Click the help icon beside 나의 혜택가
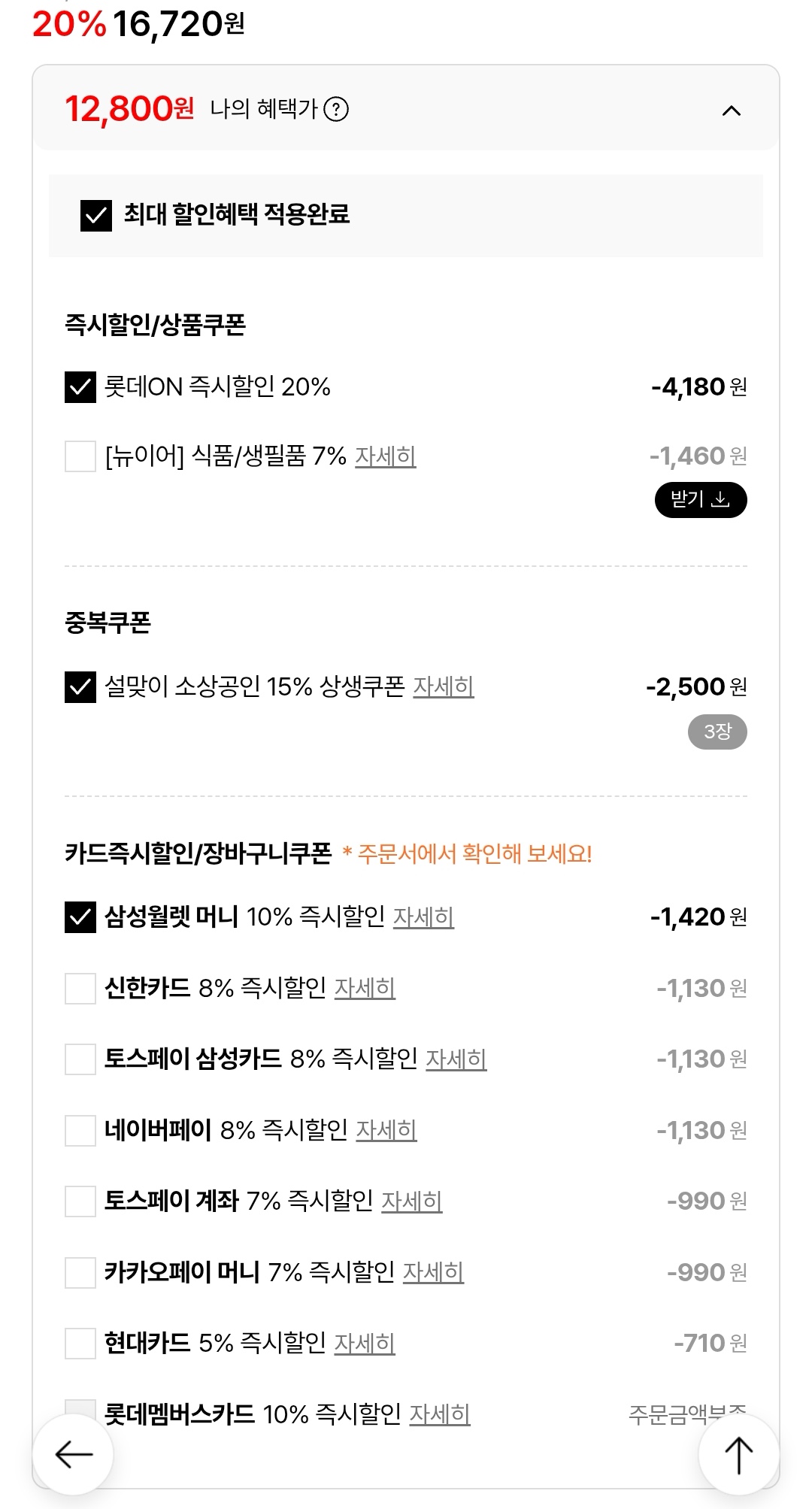The image size is (812, 1509). (336, 110)
